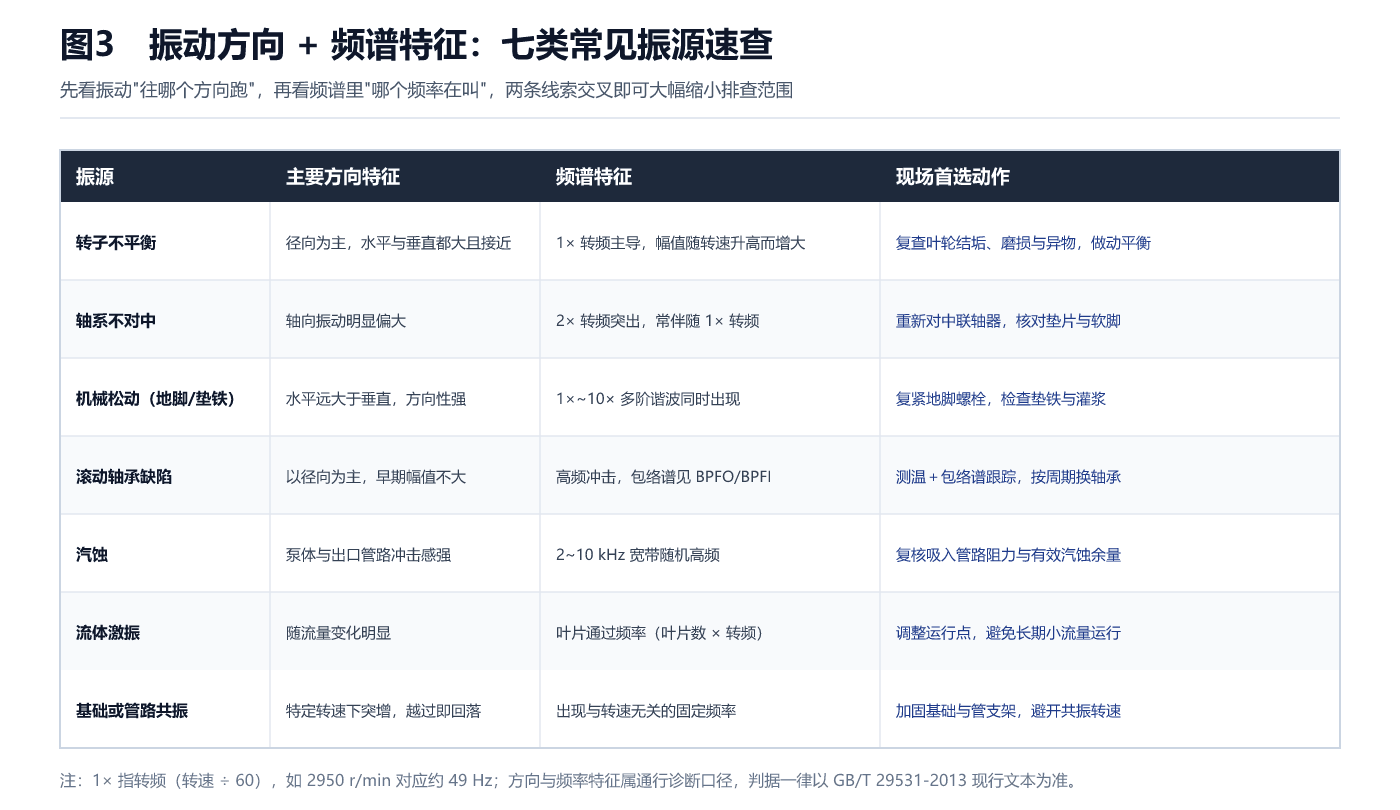Click cell 特定转速下突增，越过即回落

[383, 711]
